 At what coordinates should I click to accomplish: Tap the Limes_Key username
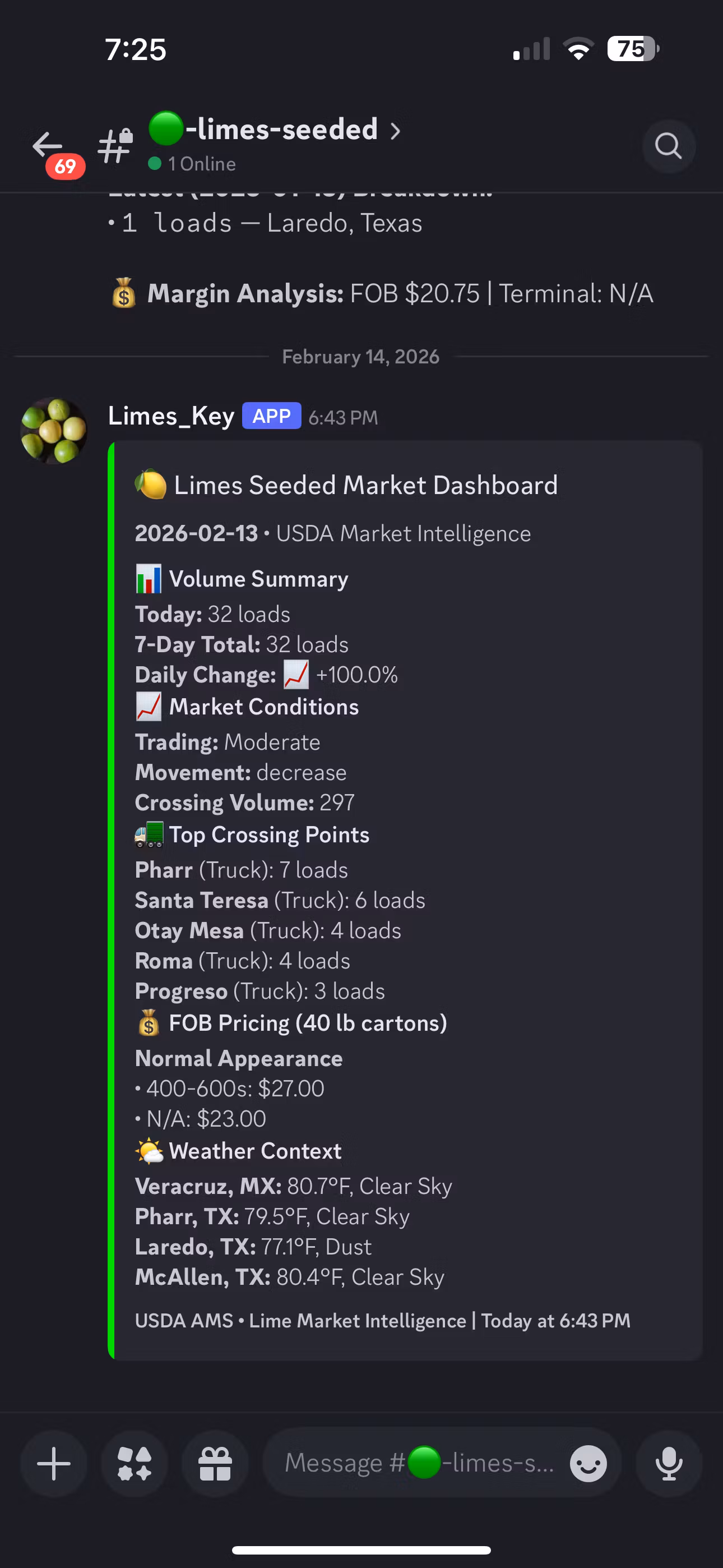171,416
